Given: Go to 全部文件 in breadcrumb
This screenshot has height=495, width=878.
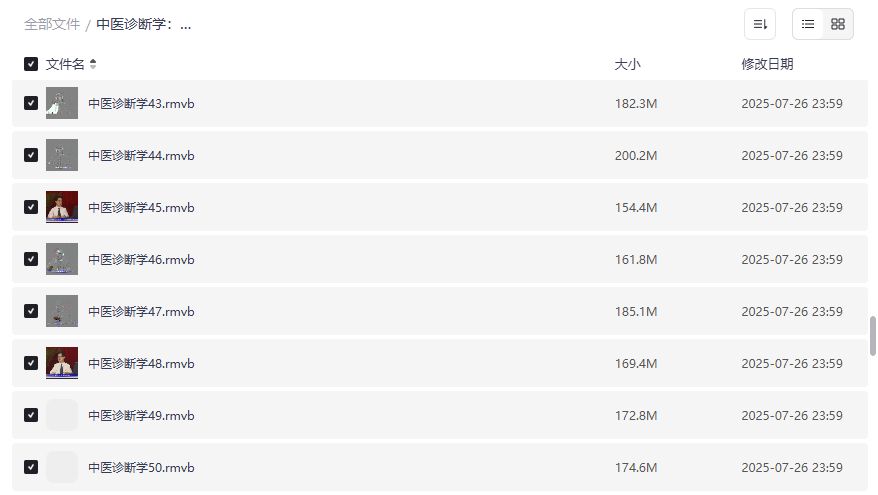Looking at the screenshot, I should coord(52,24).
